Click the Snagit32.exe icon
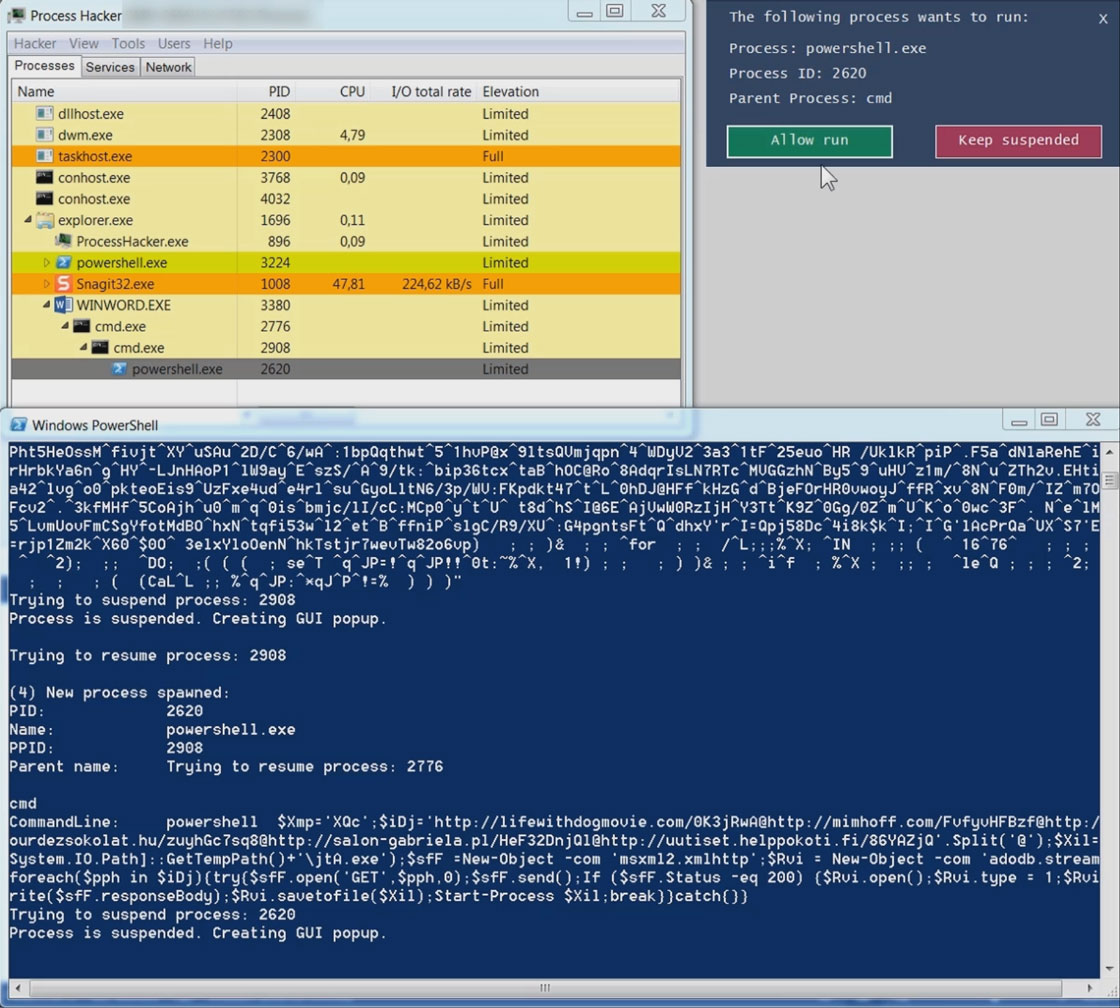Viewport: 1120px width, 1008px height. (x=64, y=284)
